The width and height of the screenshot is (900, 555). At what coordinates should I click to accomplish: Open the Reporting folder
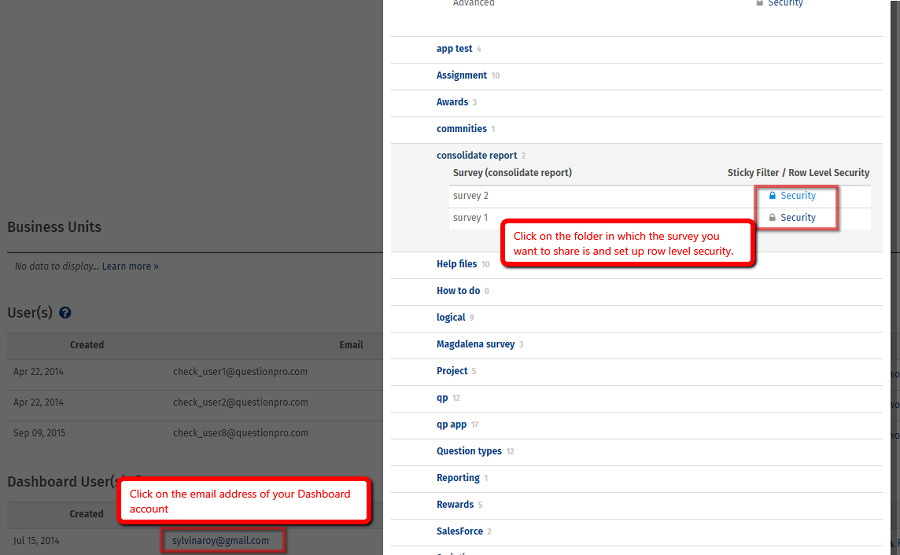[x=458, y=478]
